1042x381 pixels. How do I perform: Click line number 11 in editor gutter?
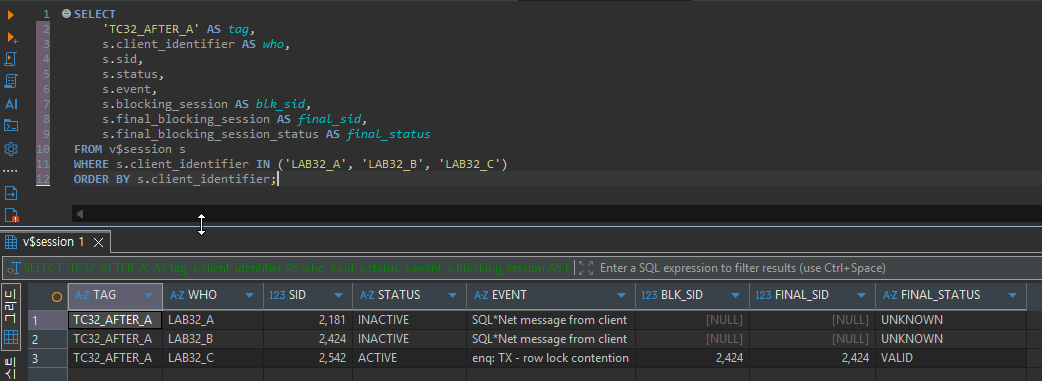tap(43, 164)
